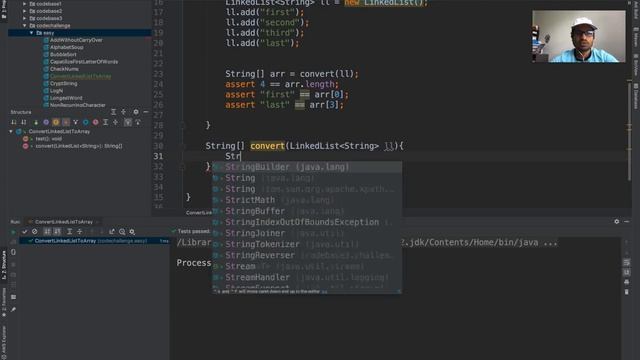Choose StringJoiner completion suggestion

click(x=306, y=233)
